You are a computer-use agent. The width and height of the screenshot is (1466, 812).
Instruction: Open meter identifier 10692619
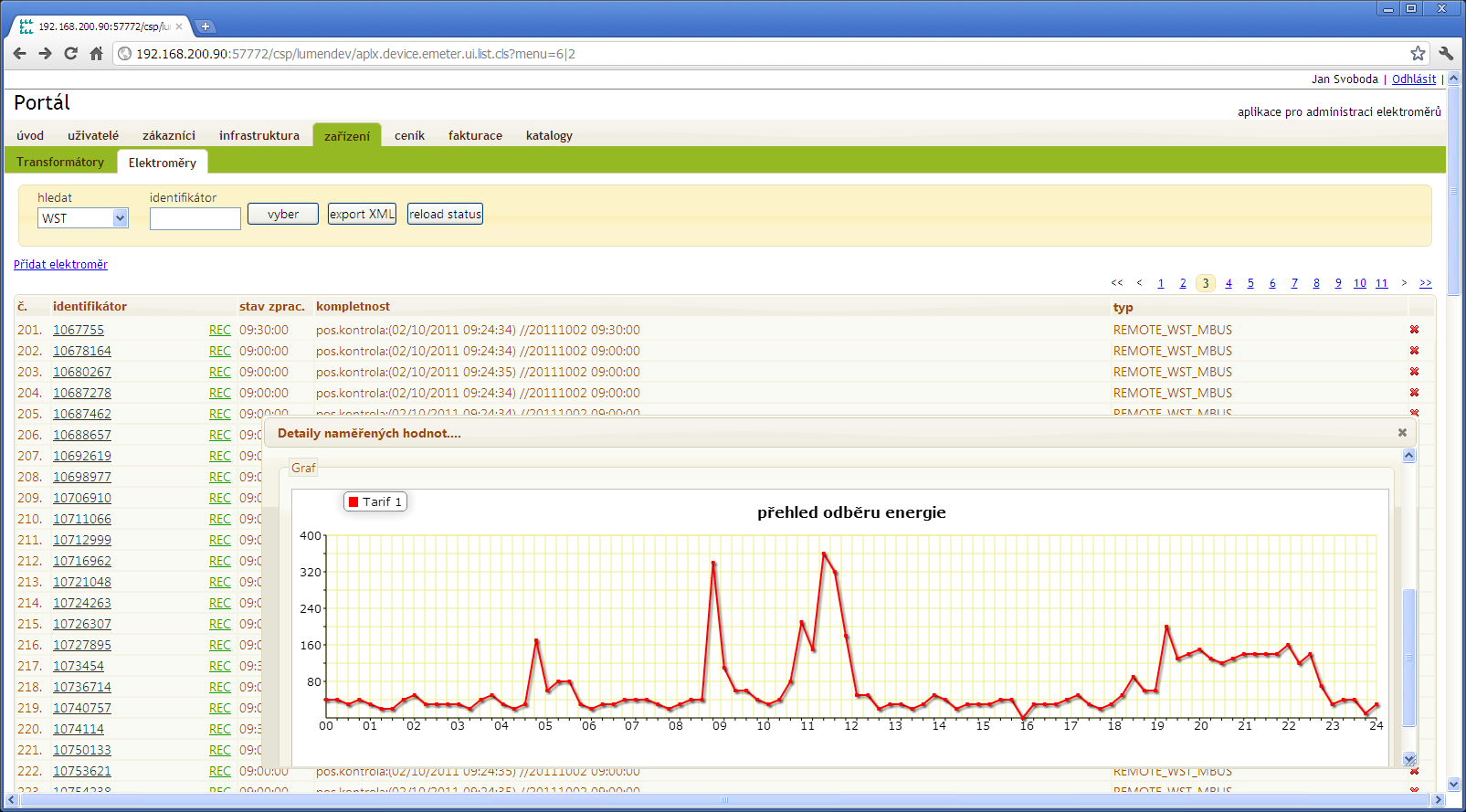pos(82,456)
